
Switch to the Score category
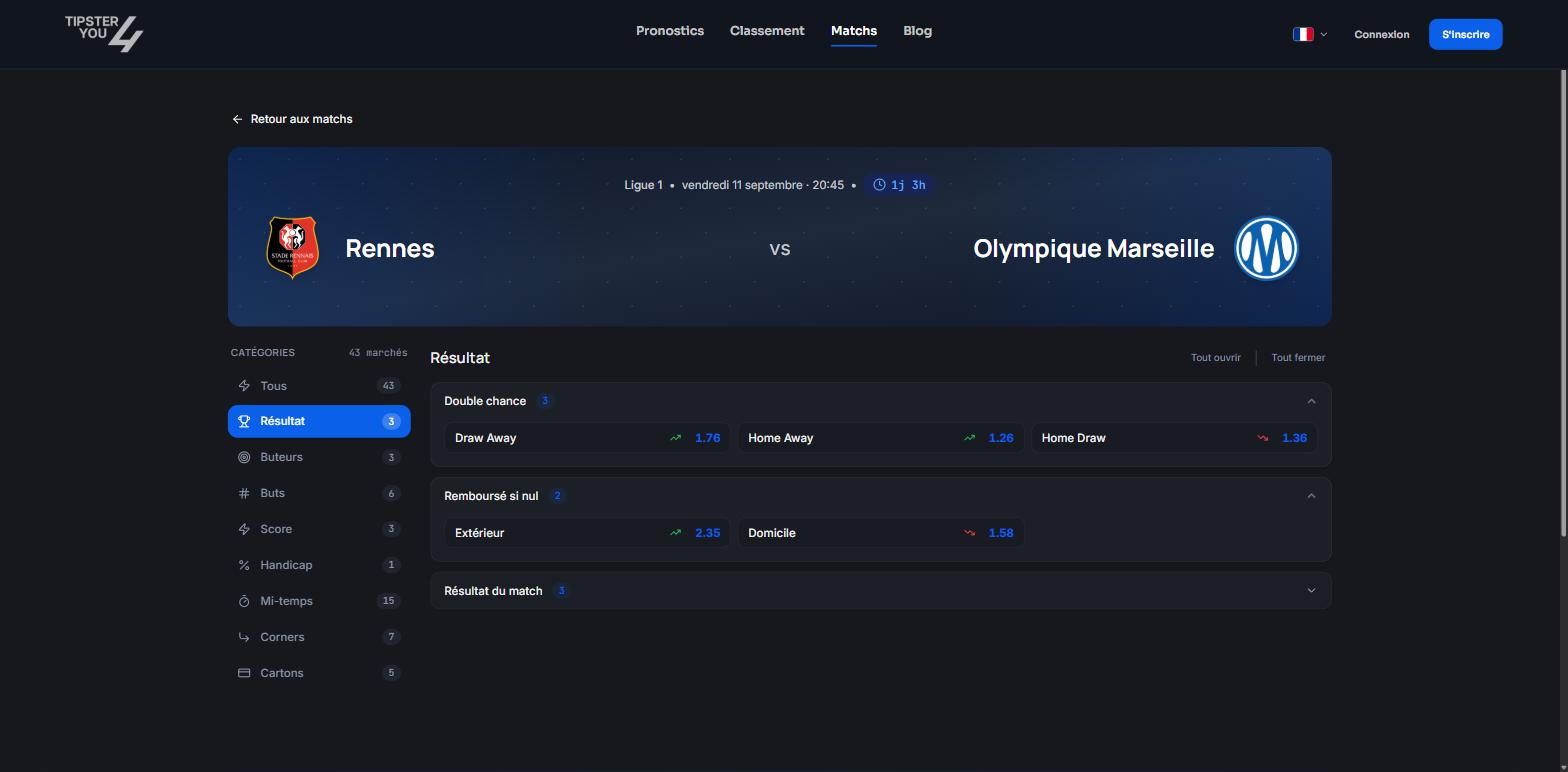[319, 529]
